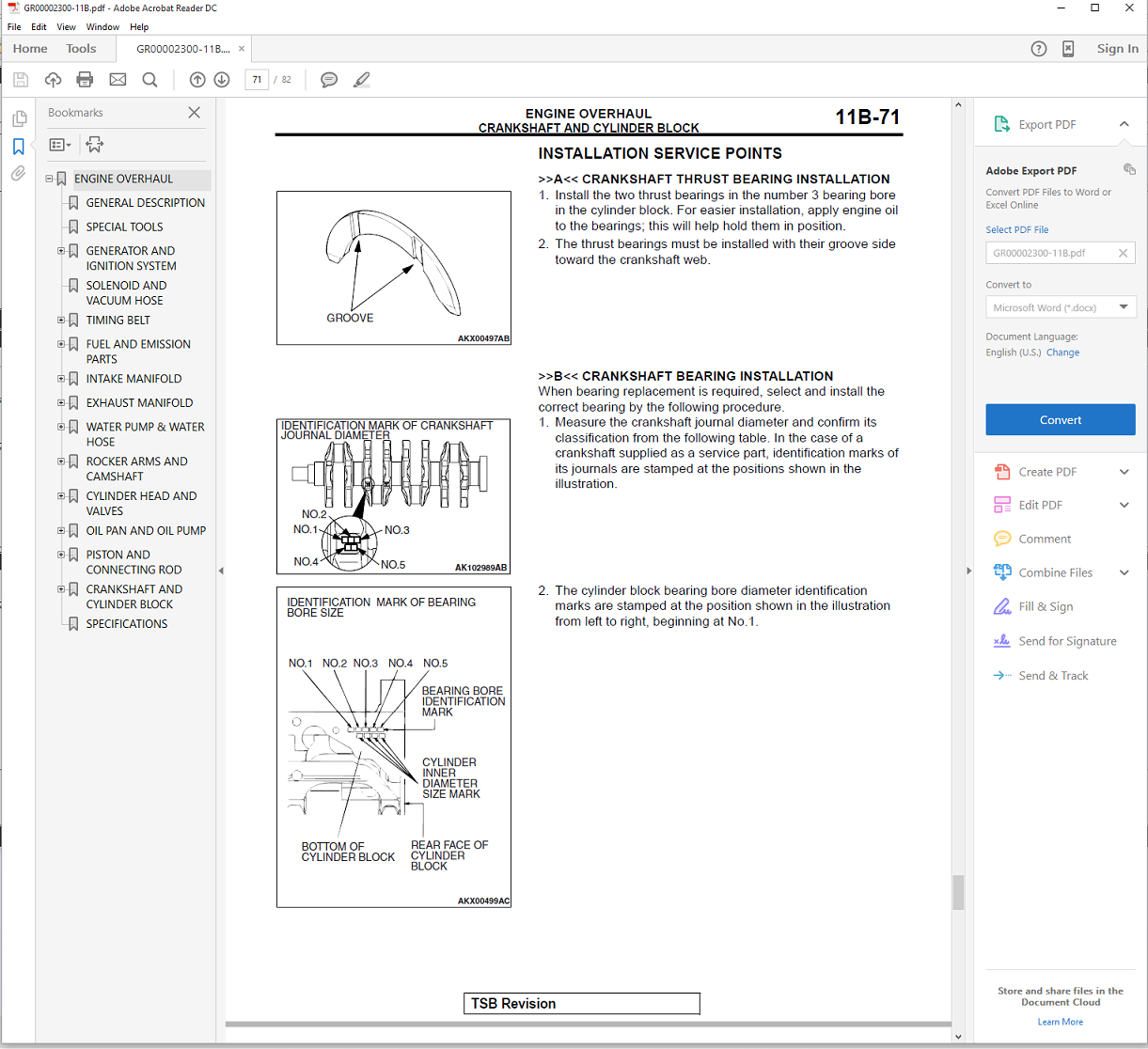Switch to the Tools tab

click(x=81, y=49)
